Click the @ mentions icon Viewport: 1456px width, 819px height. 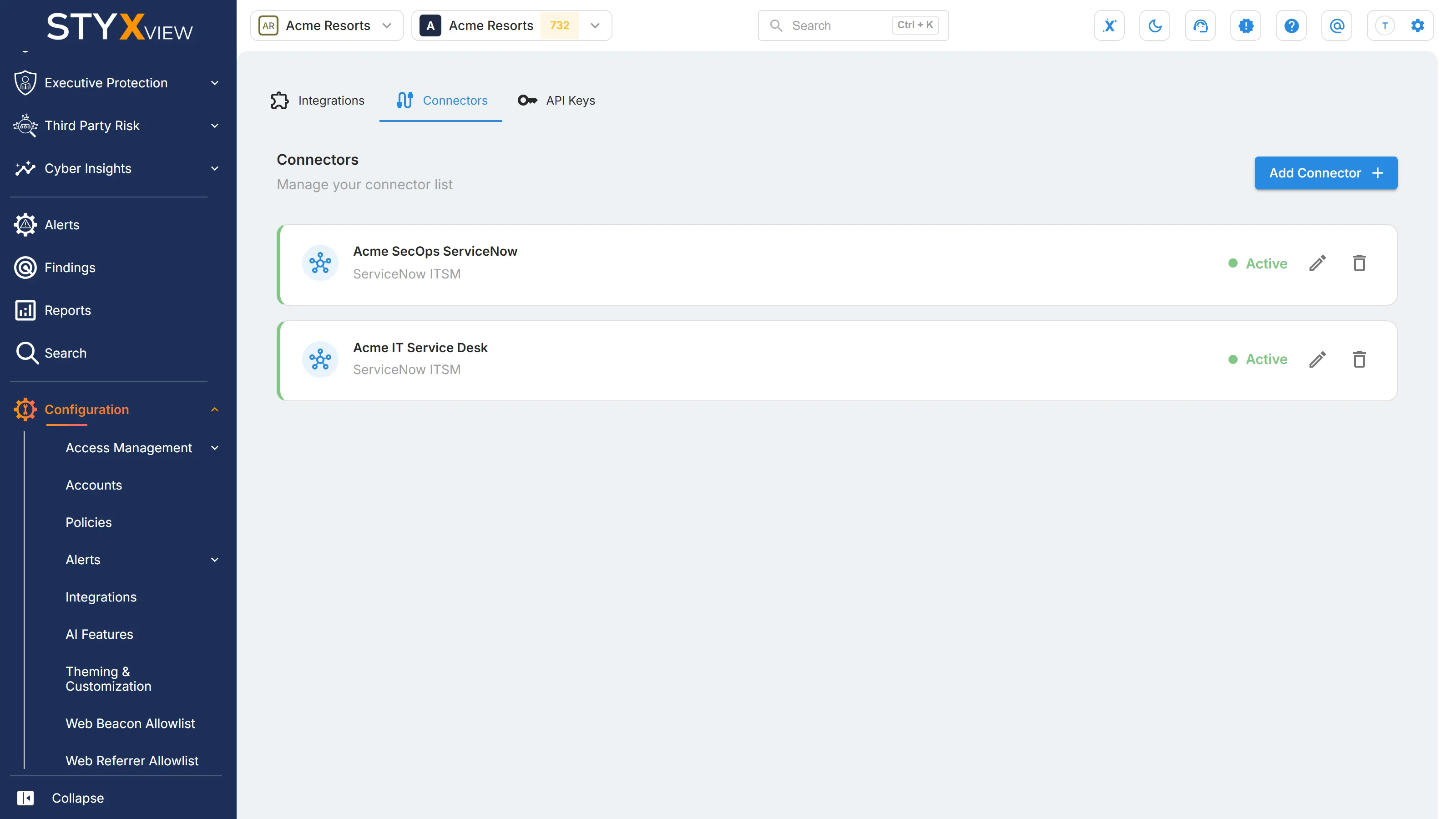coord(1337,25)
